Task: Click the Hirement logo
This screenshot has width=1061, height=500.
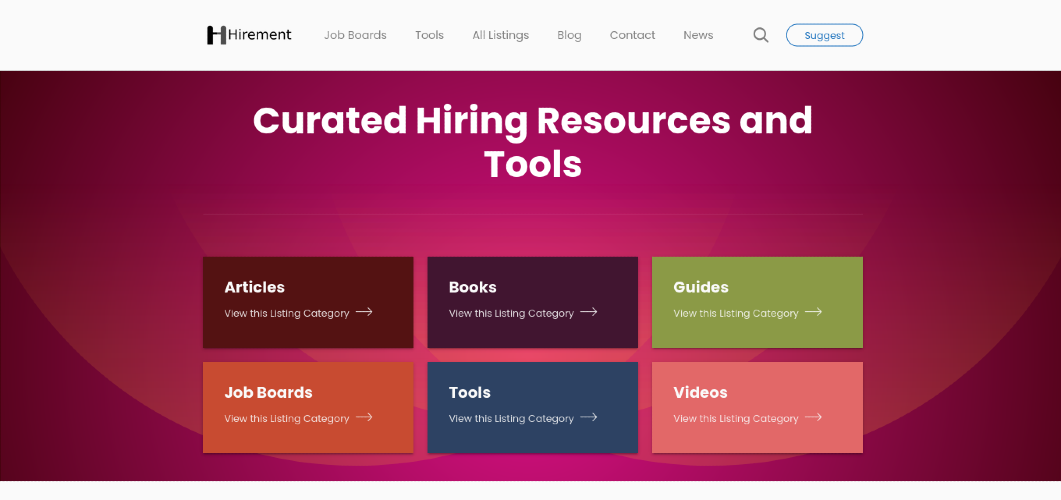Action: pos(249,35)
